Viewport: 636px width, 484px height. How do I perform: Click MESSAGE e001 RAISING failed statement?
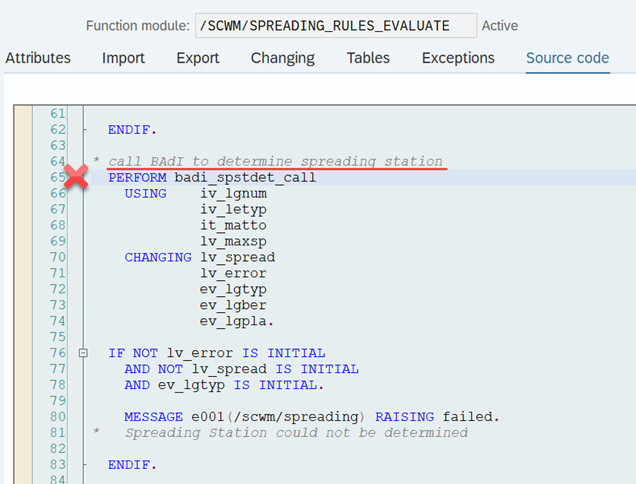[x=312, y=417]
